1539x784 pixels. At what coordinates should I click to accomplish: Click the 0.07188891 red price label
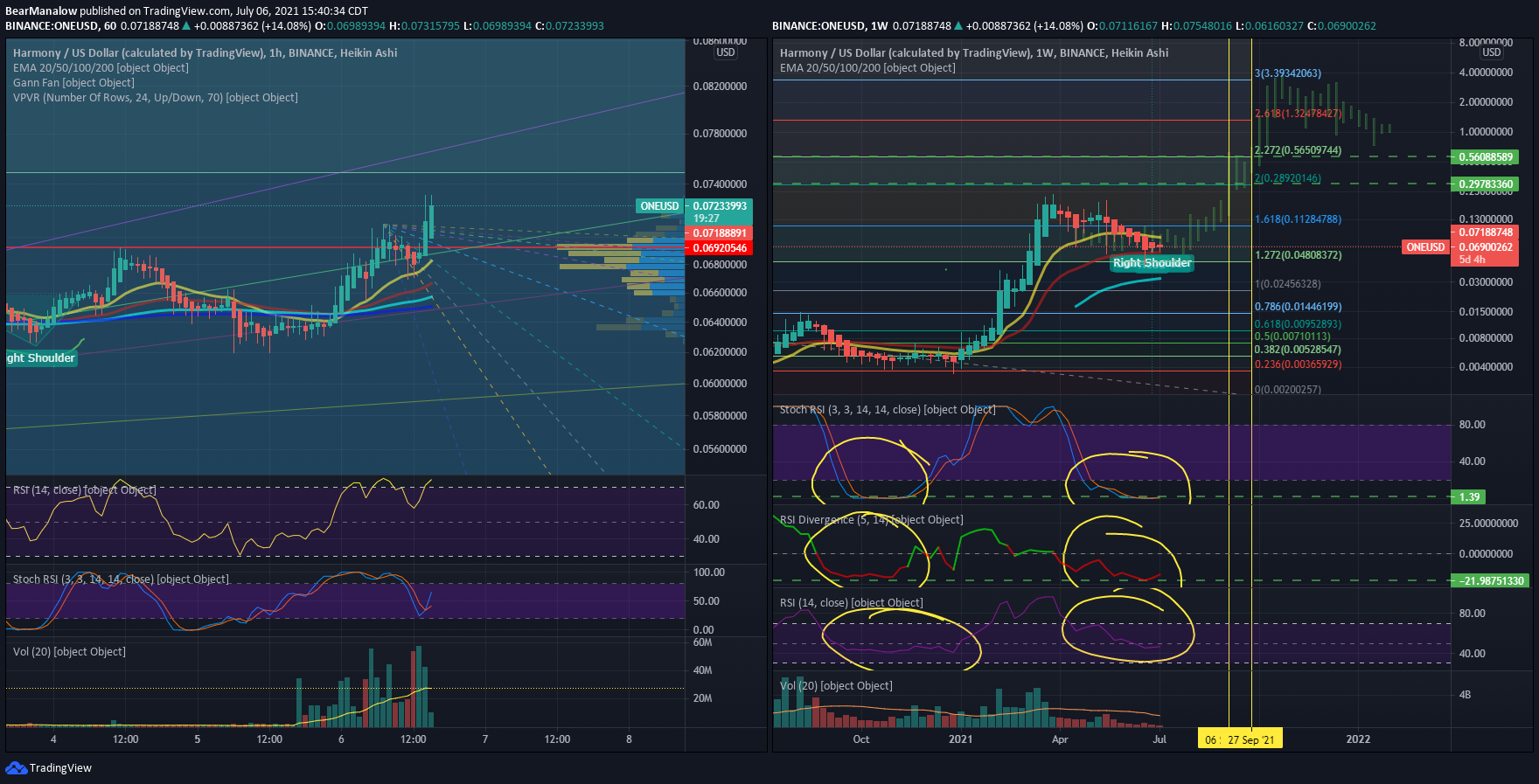click(720, 233)
